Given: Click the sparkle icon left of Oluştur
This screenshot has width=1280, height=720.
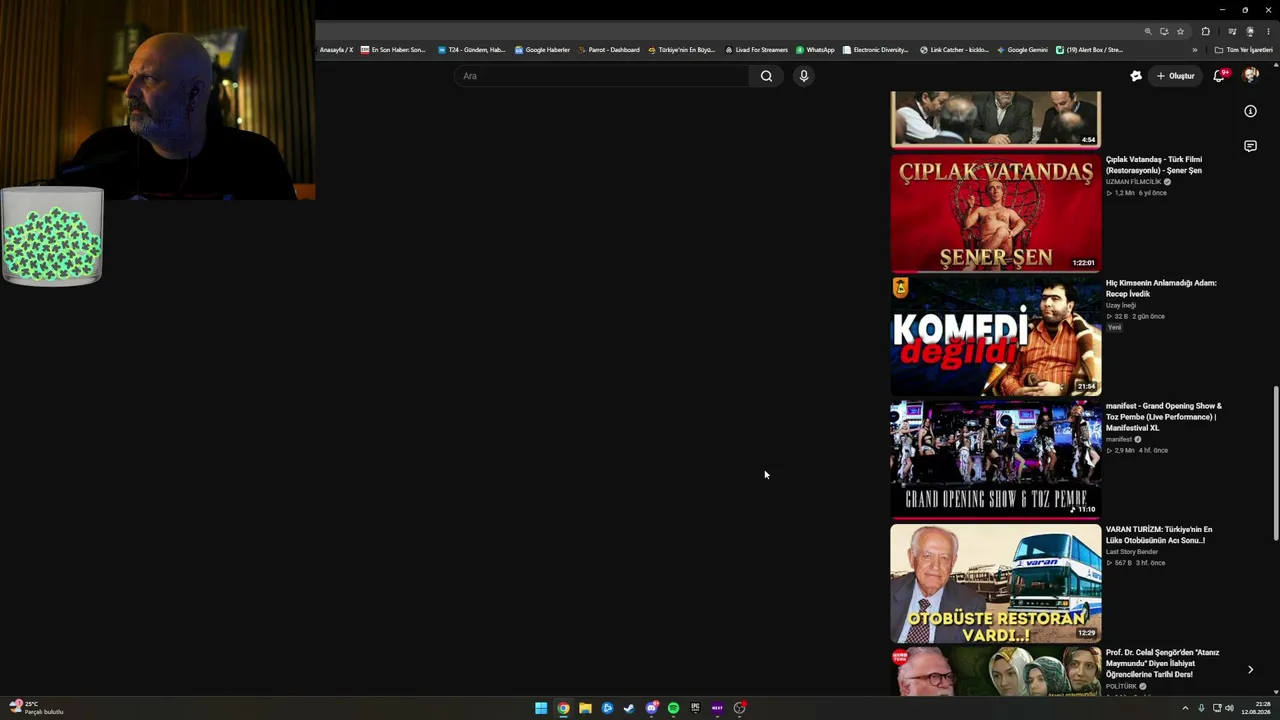Looking at the screenshot, I should click(x=1136, y=76).
